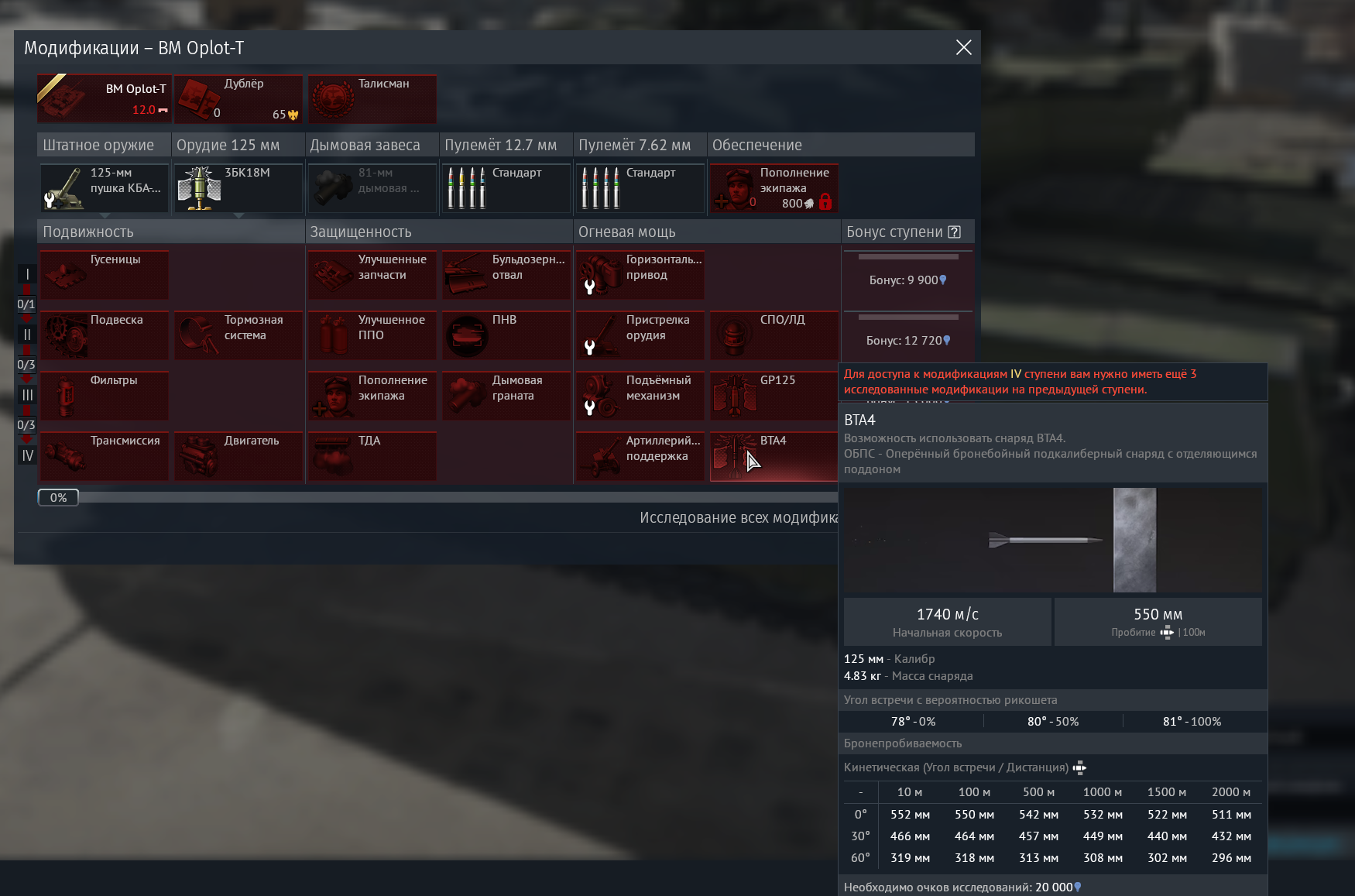Viewport: 1355px width, 896px height.
Task: Select the ПНВ night vision modification
Action: tap(506, 335)
